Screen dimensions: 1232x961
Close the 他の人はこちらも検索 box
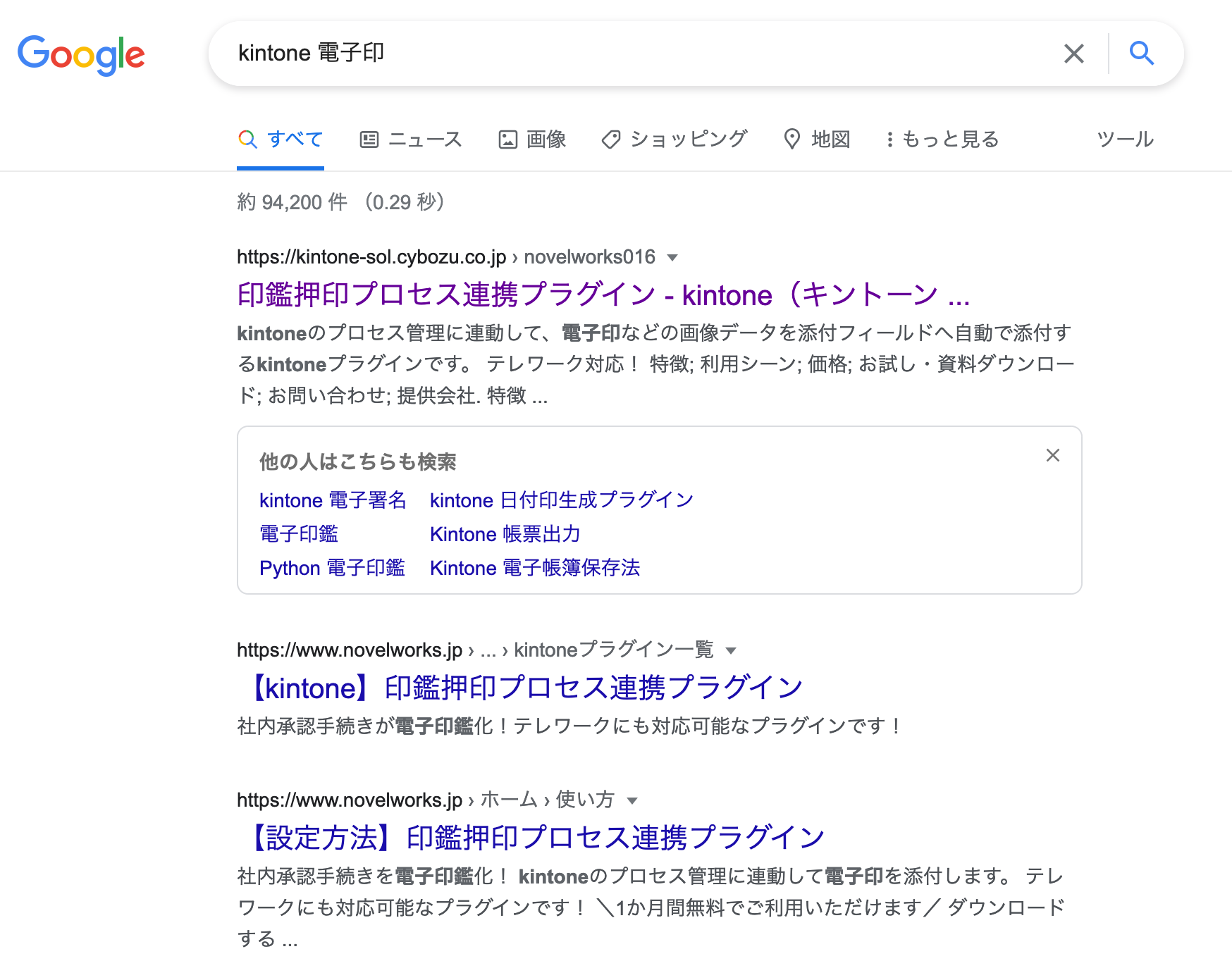click(1053, 455)
